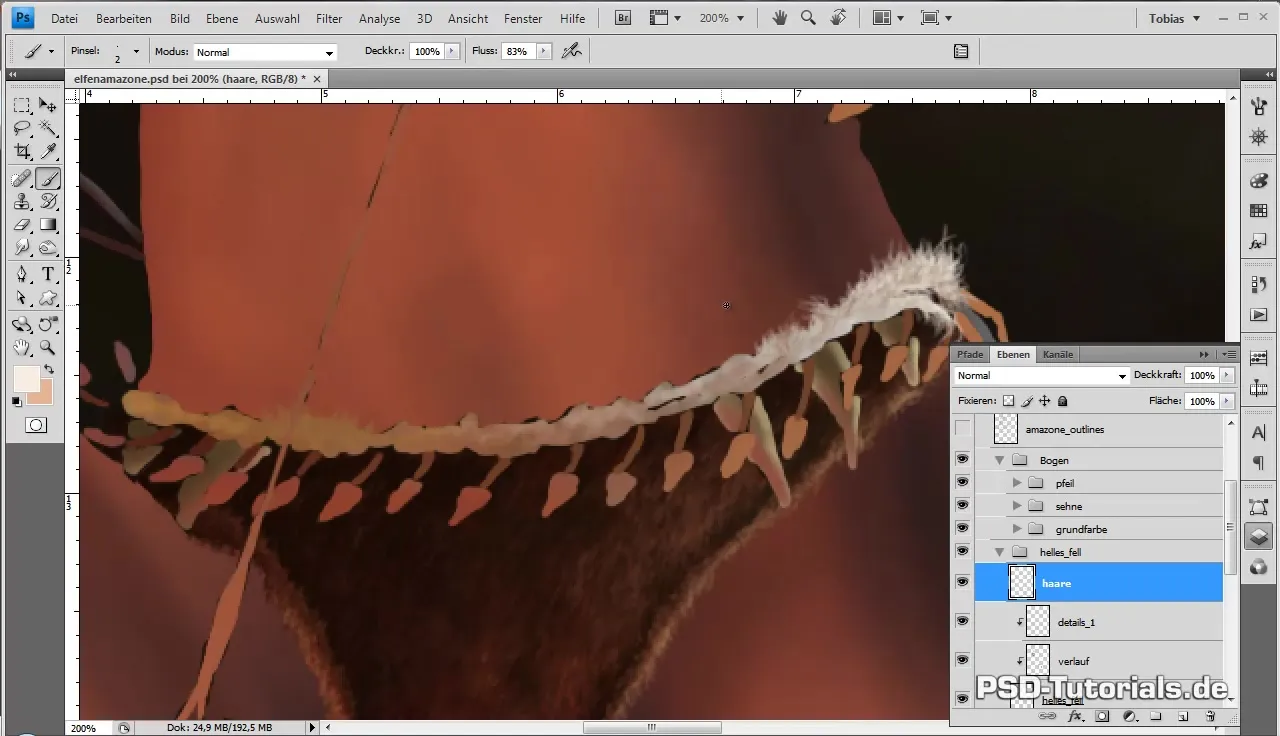Select the 3D Rotate tool
Viewport: 1280px width, 736px height.
[22, 325]
